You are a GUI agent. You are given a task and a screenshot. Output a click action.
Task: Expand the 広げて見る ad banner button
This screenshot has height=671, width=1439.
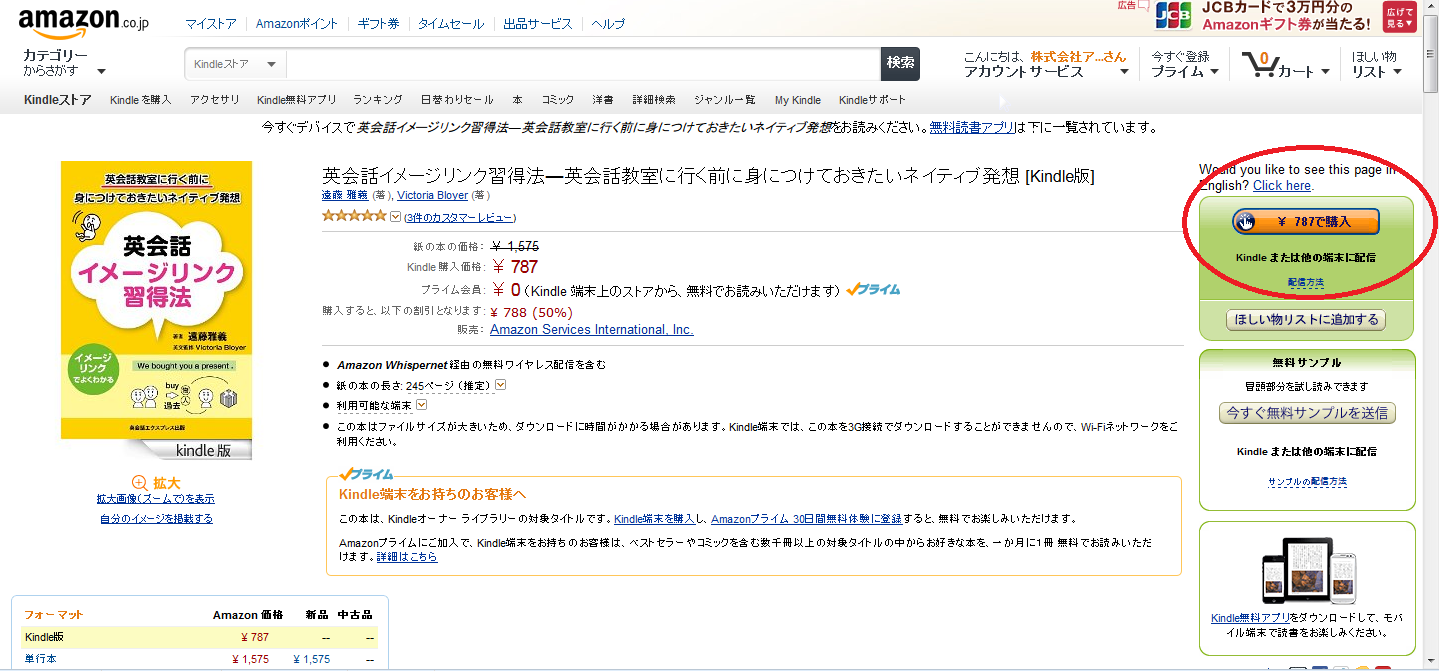click(1400, 16)
